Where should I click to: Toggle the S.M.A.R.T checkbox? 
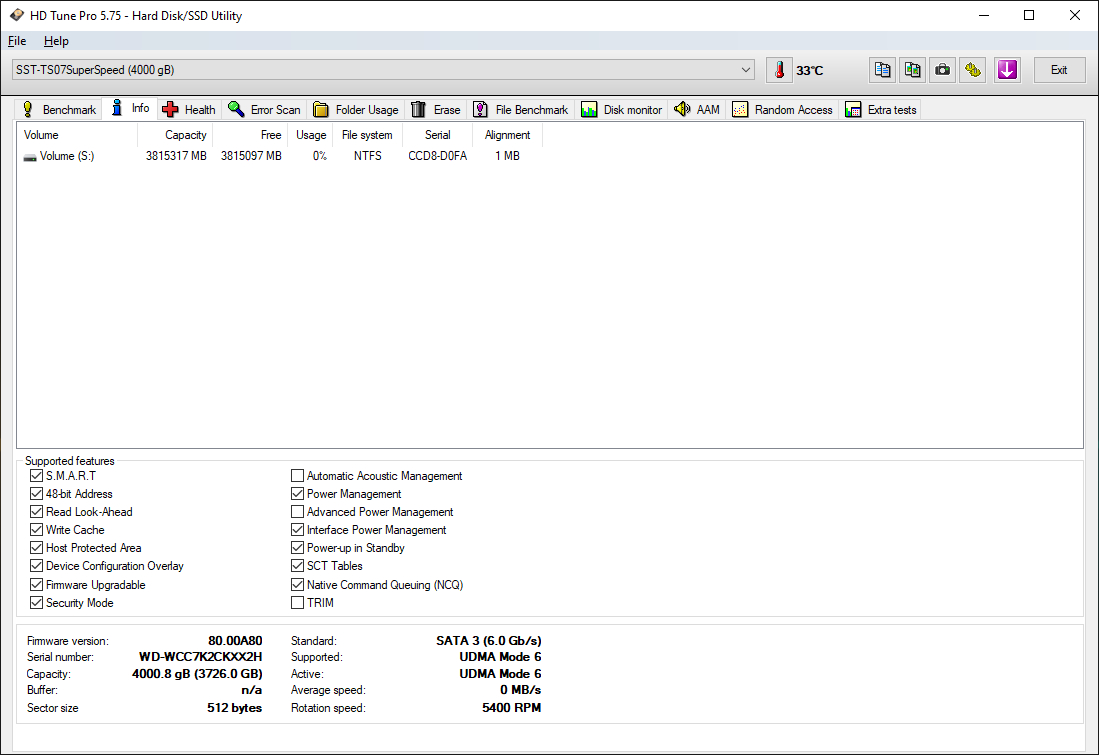[36, 476]
